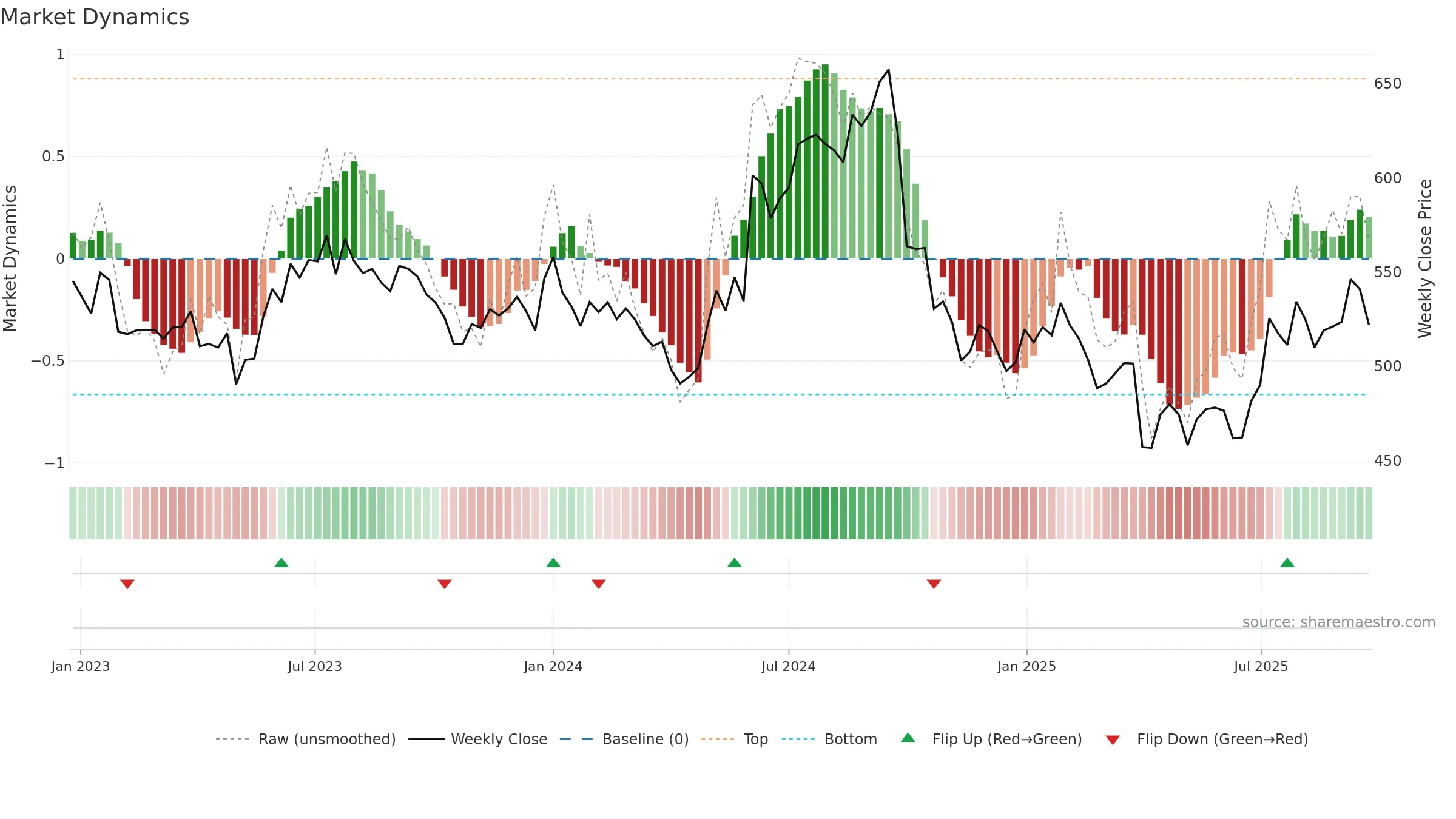
Task: Click the Market Dynamics vertical axis title
Action: pyautogui.click(x=10, y=258)
